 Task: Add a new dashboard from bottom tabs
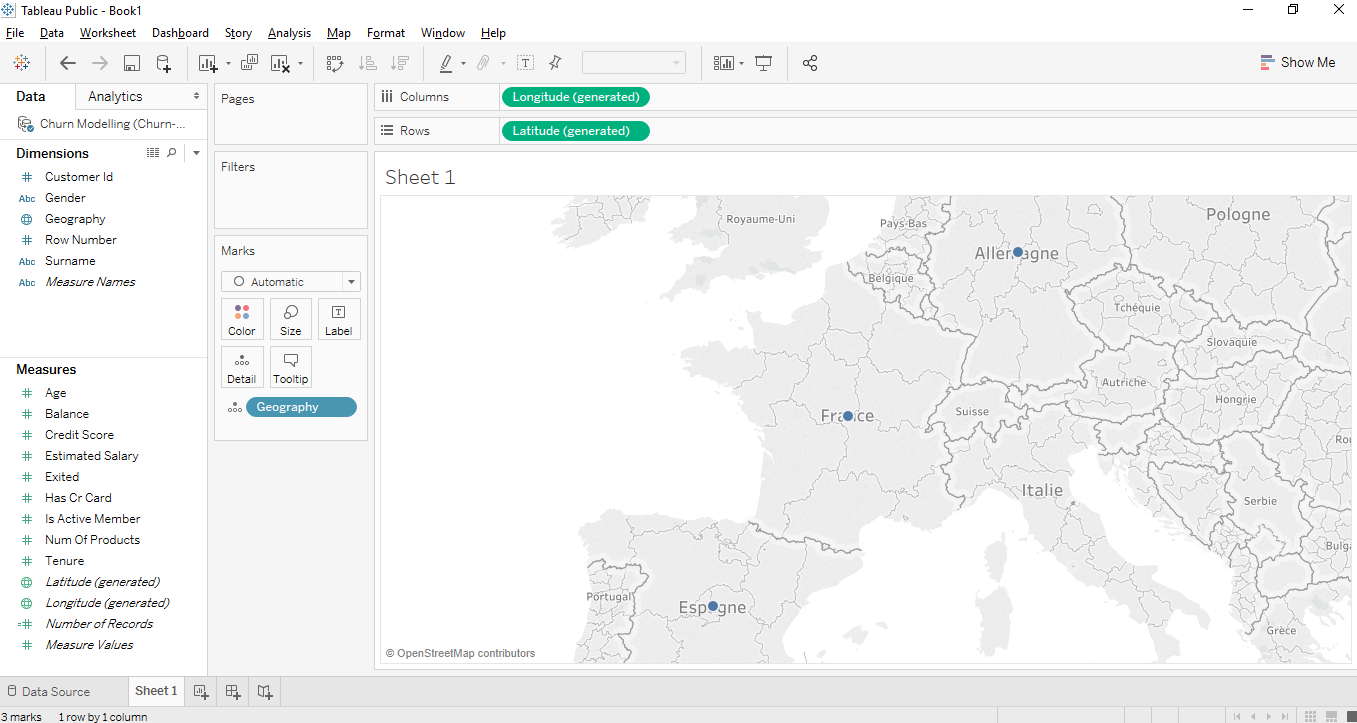(x=233, y=691)
